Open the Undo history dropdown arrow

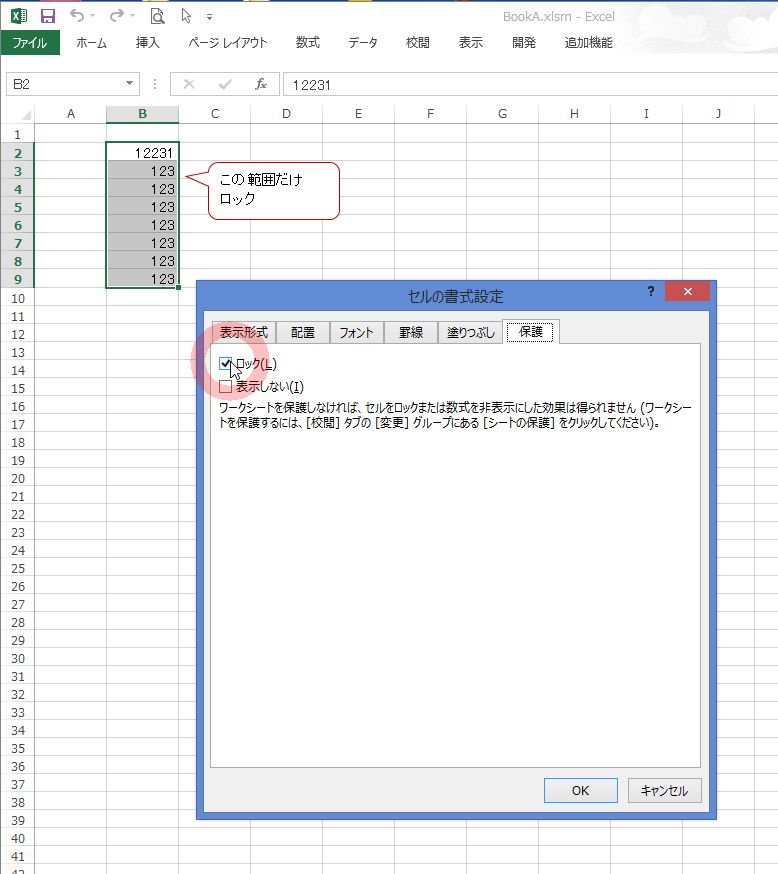coord(94,17)
